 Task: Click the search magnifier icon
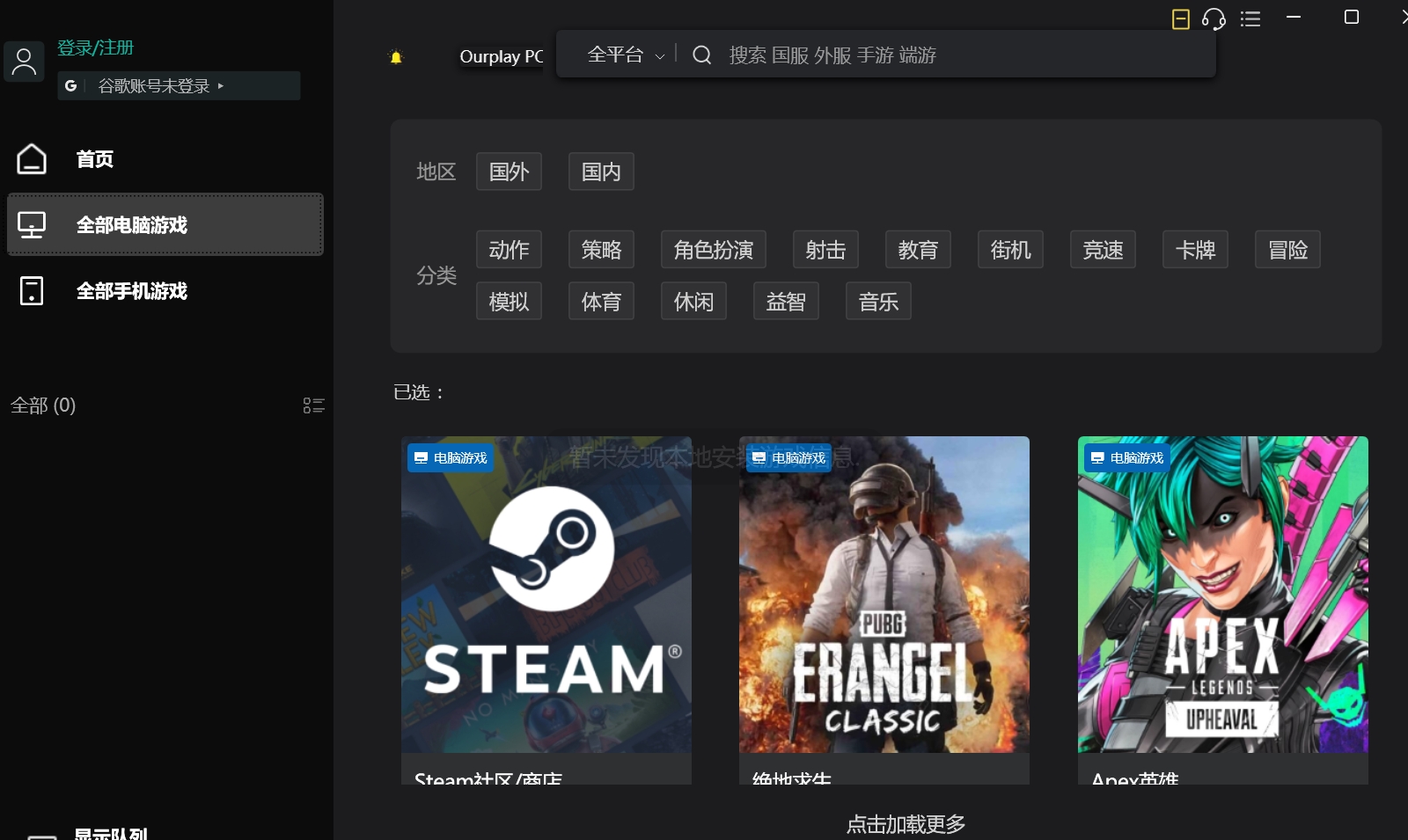(701, 55)
